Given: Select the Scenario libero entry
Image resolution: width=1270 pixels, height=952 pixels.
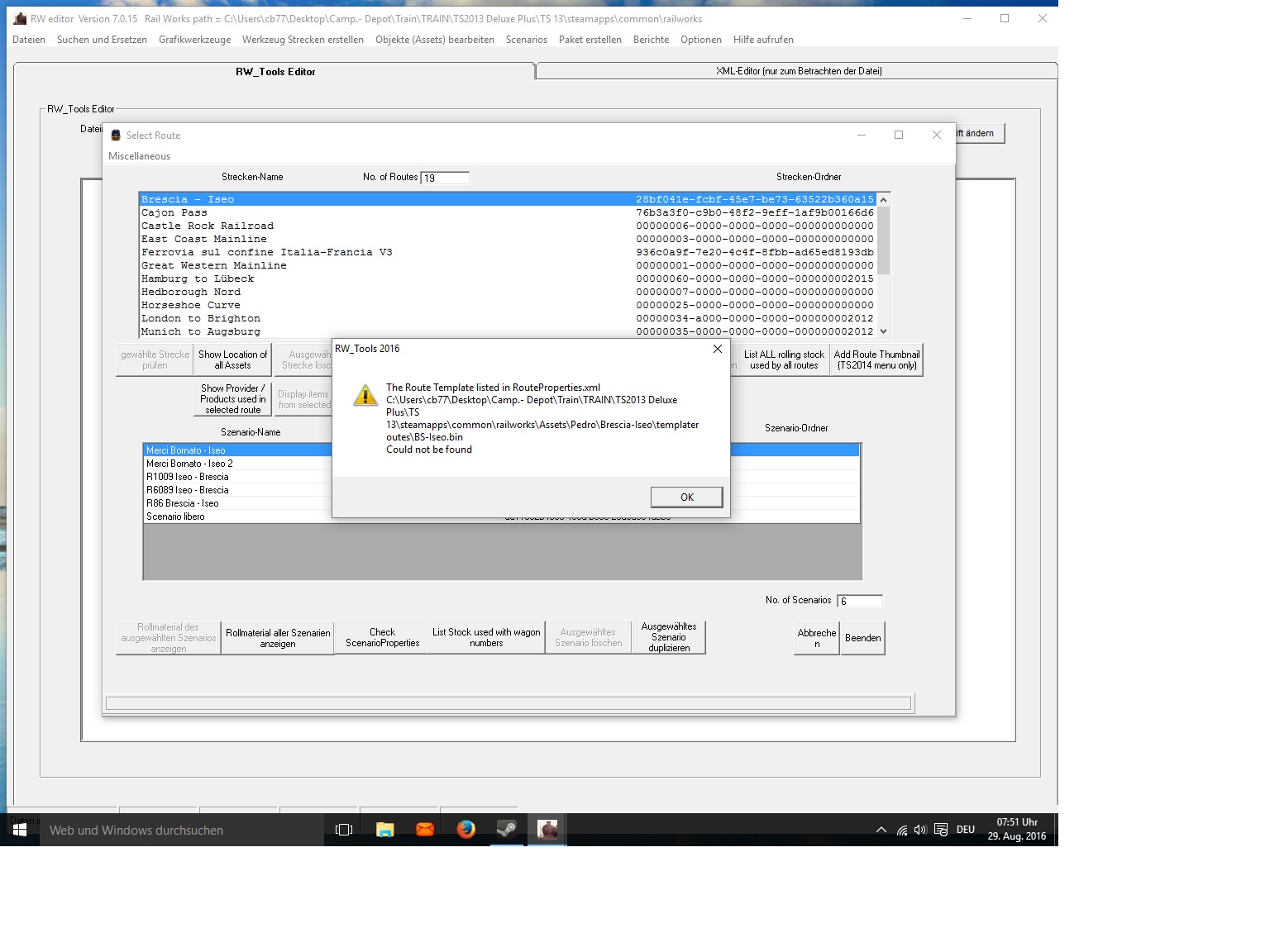Looking at the screenshot, I should [x=238, y=516].
